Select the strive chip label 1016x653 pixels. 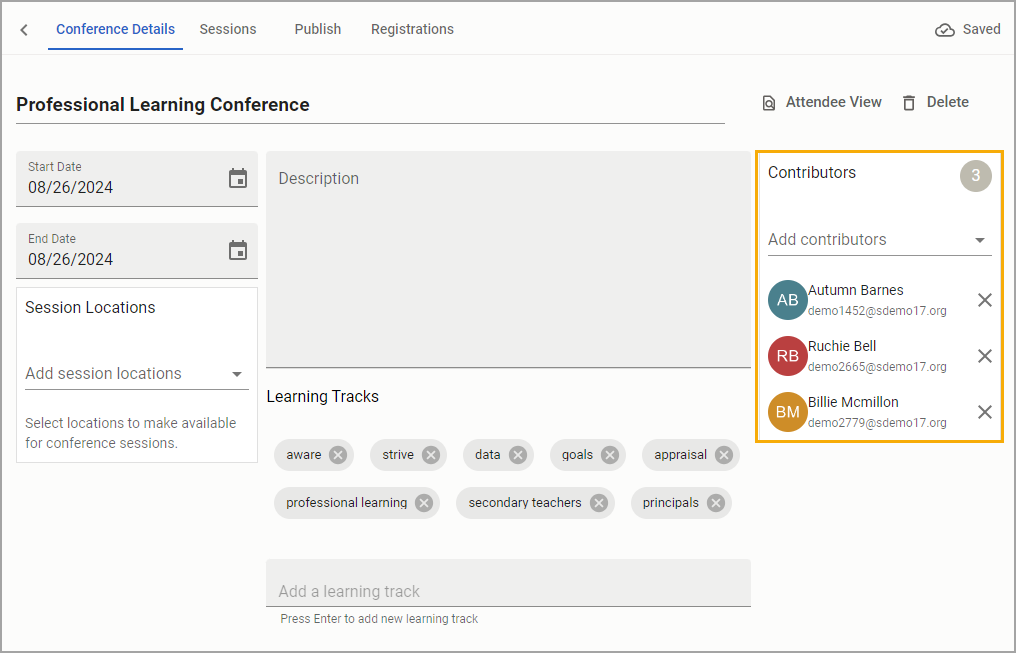click(398, 455)
